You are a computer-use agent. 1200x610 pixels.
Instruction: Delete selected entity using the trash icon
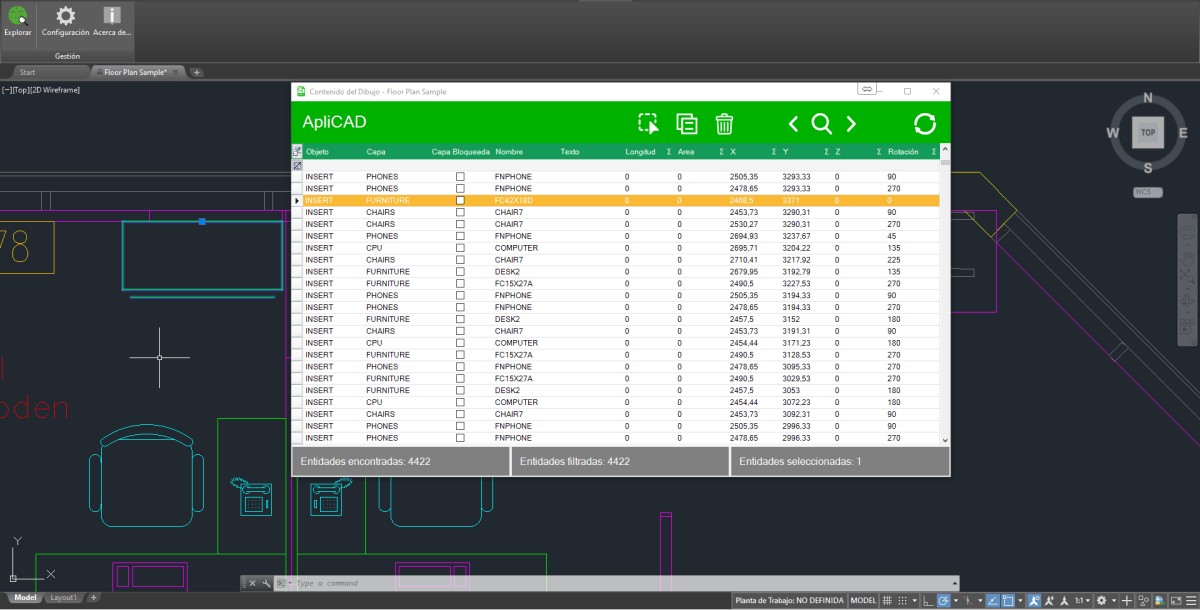pyautogui.click(x=724, y=123)
